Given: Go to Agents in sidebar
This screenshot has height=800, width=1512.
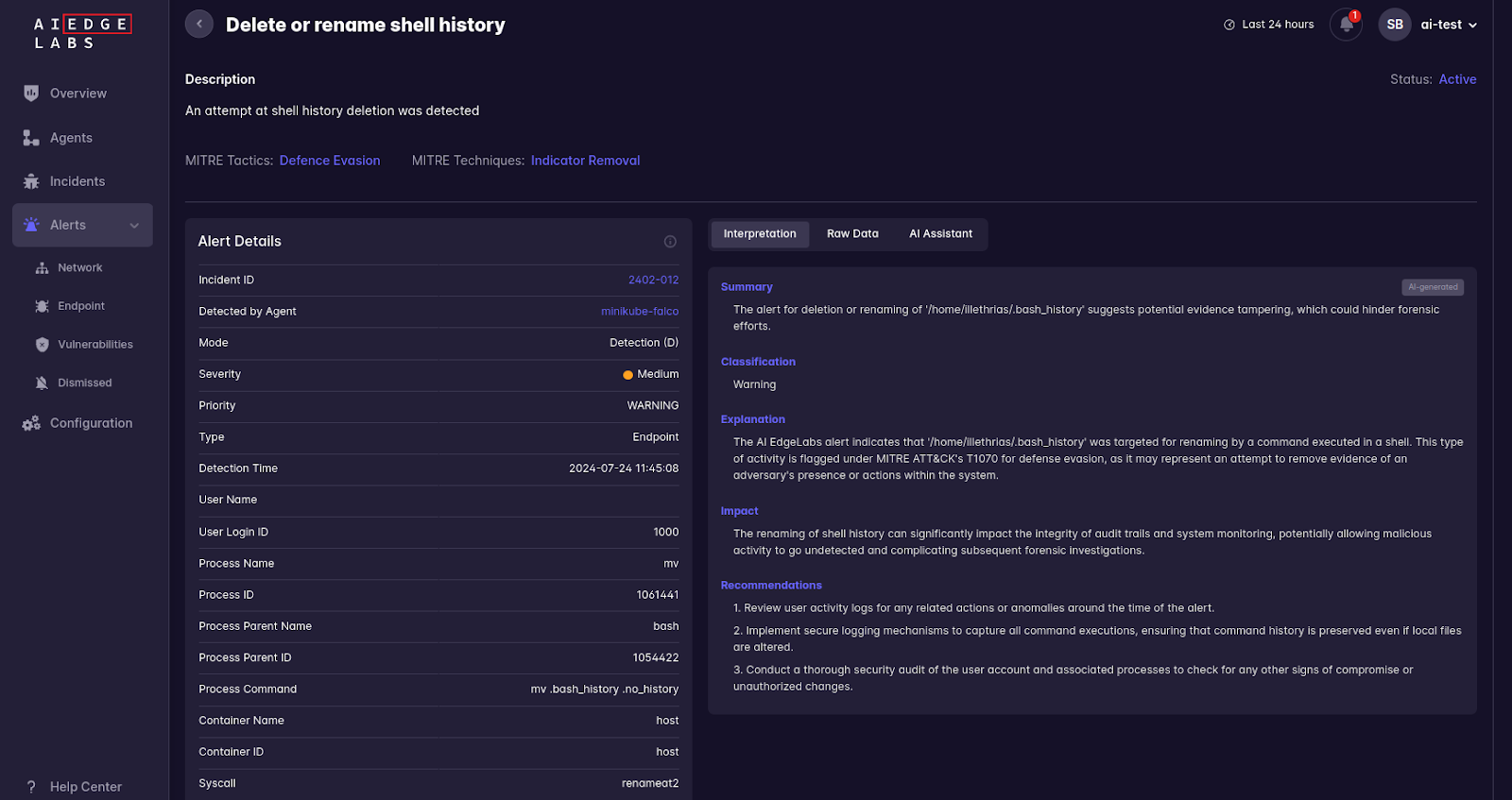Looking at the screenshot, I should 71,138.
